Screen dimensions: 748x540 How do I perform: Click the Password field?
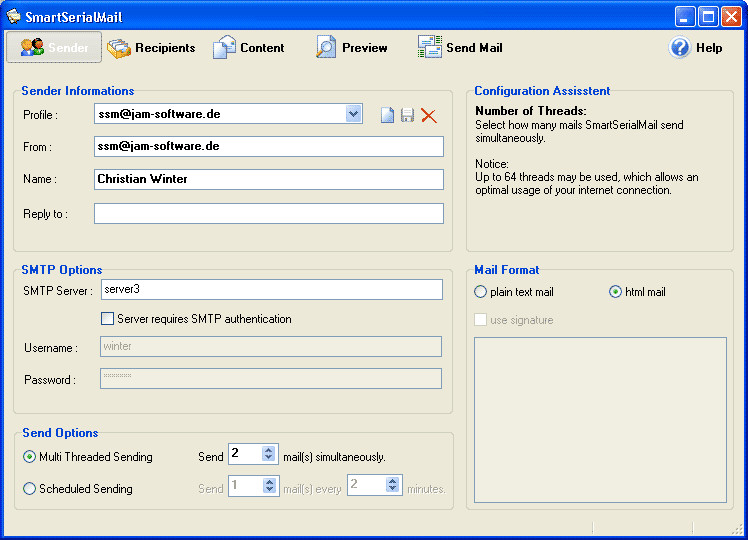coord(270,378)
